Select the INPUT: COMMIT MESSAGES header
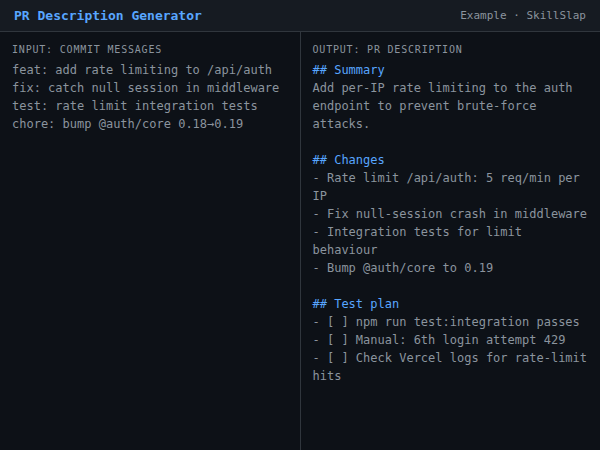Viewport: 600px width, 450px height. (x=87, y=49)
